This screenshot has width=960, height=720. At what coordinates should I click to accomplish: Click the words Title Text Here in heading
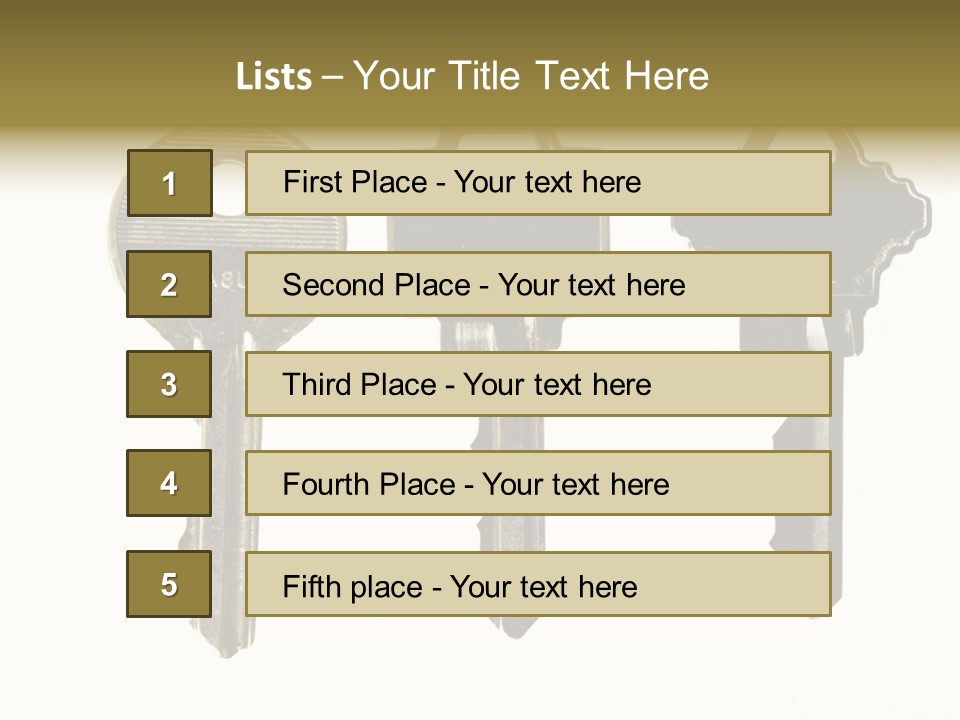click(579, 76)
